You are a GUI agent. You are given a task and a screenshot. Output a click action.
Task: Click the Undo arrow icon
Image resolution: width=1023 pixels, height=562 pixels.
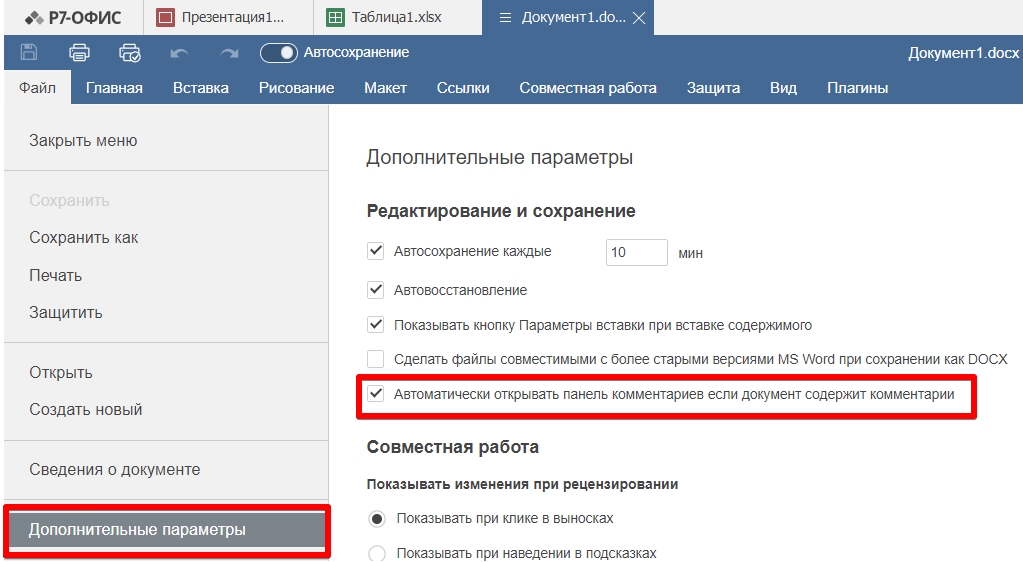[x=180, y=53]
